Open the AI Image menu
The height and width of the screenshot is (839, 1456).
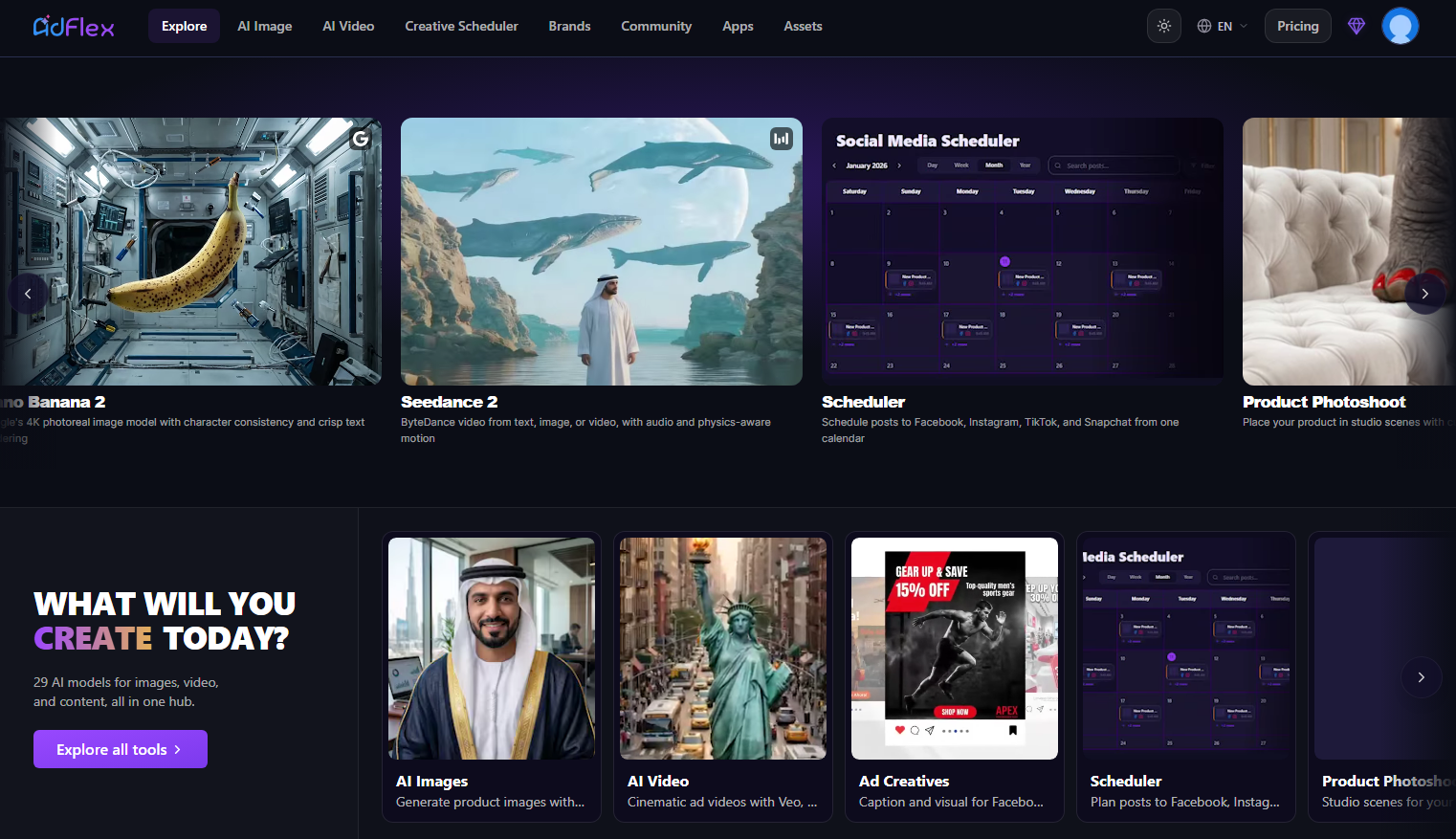point(265,26)
